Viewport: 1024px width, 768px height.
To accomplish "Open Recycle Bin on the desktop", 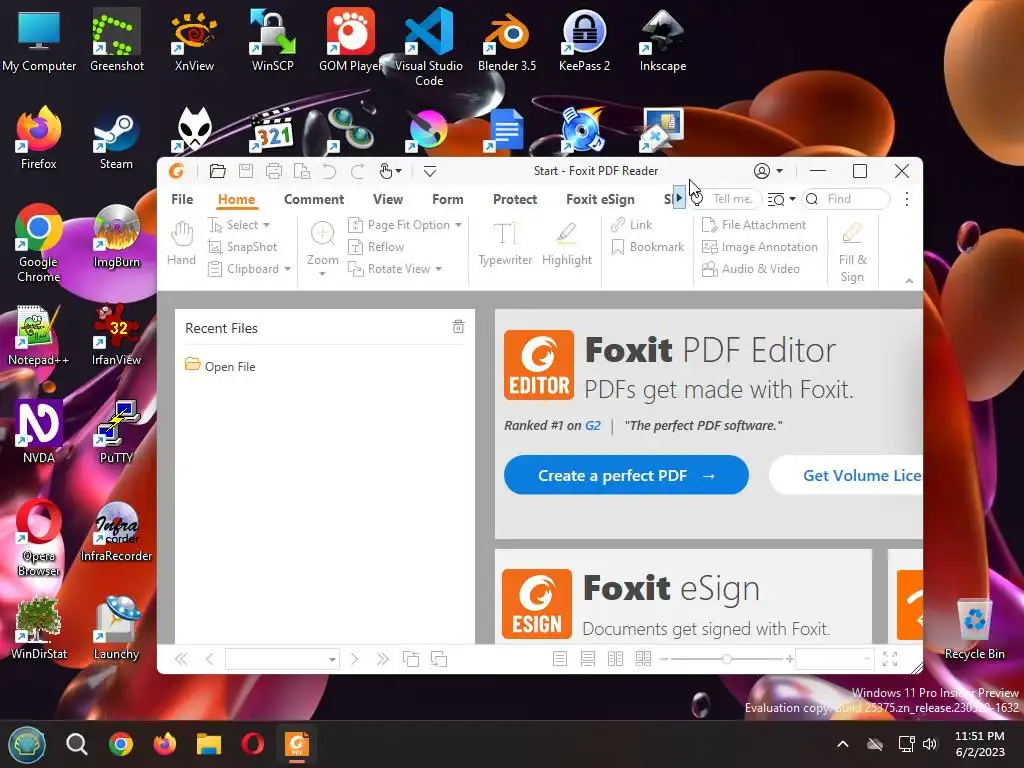I will [x=974, y=628].
